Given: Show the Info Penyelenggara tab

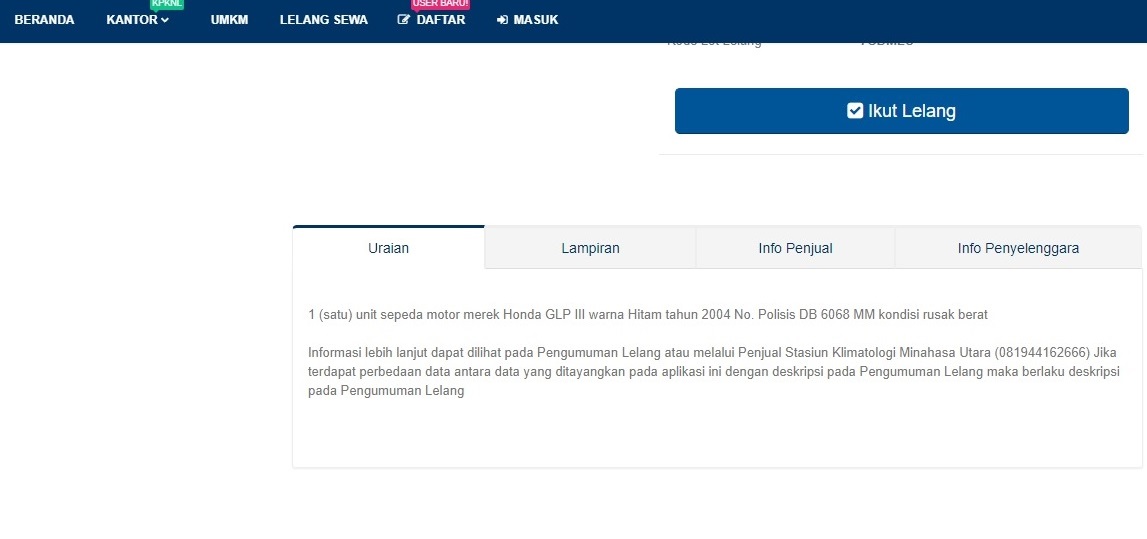Looking at the screenshot, I should pyautogui.click(x=1017, y=248).
